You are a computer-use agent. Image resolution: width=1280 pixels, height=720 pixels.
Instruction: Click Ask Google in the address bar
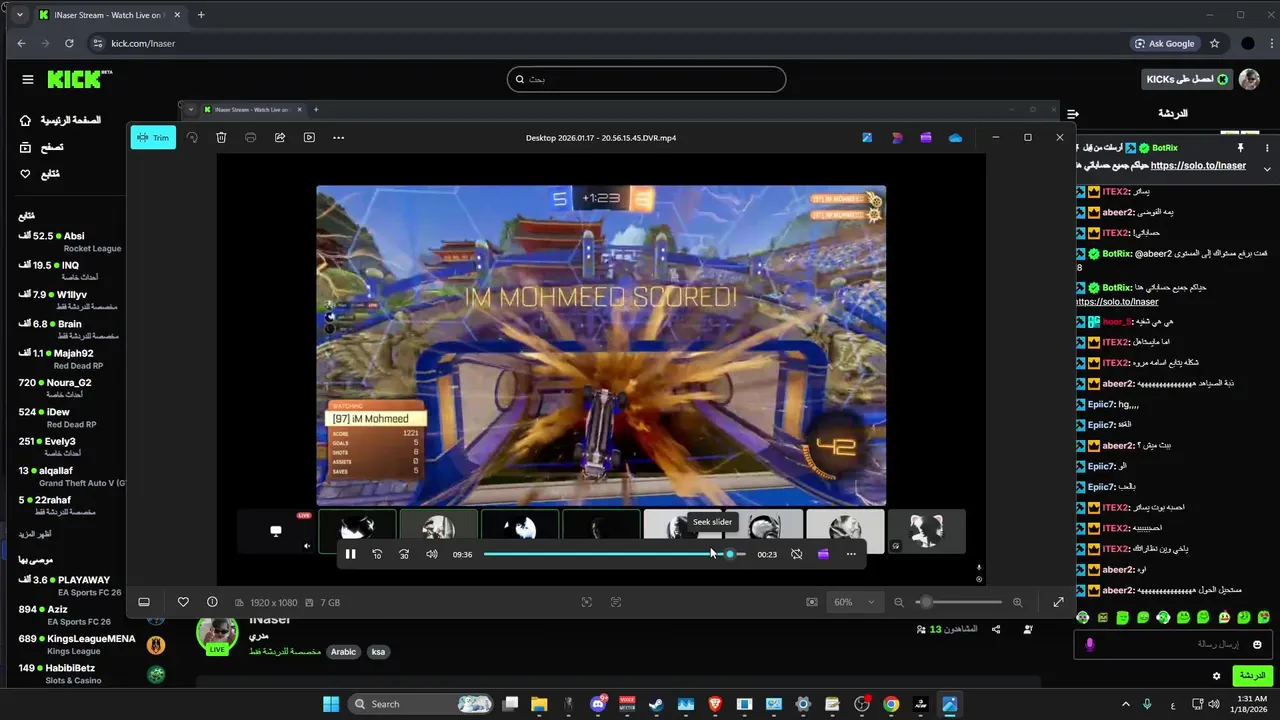[1164, 43]
